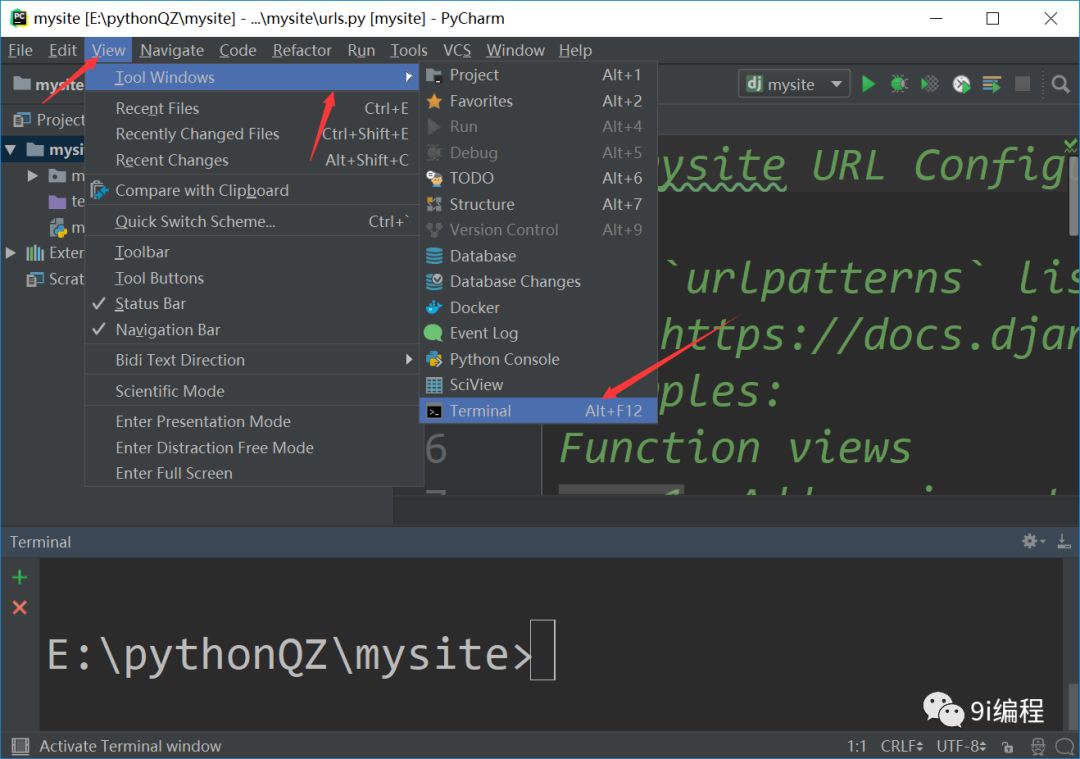Open the Navigate menu
Screen dimensions: 1080x759
(x=172, y=50)
